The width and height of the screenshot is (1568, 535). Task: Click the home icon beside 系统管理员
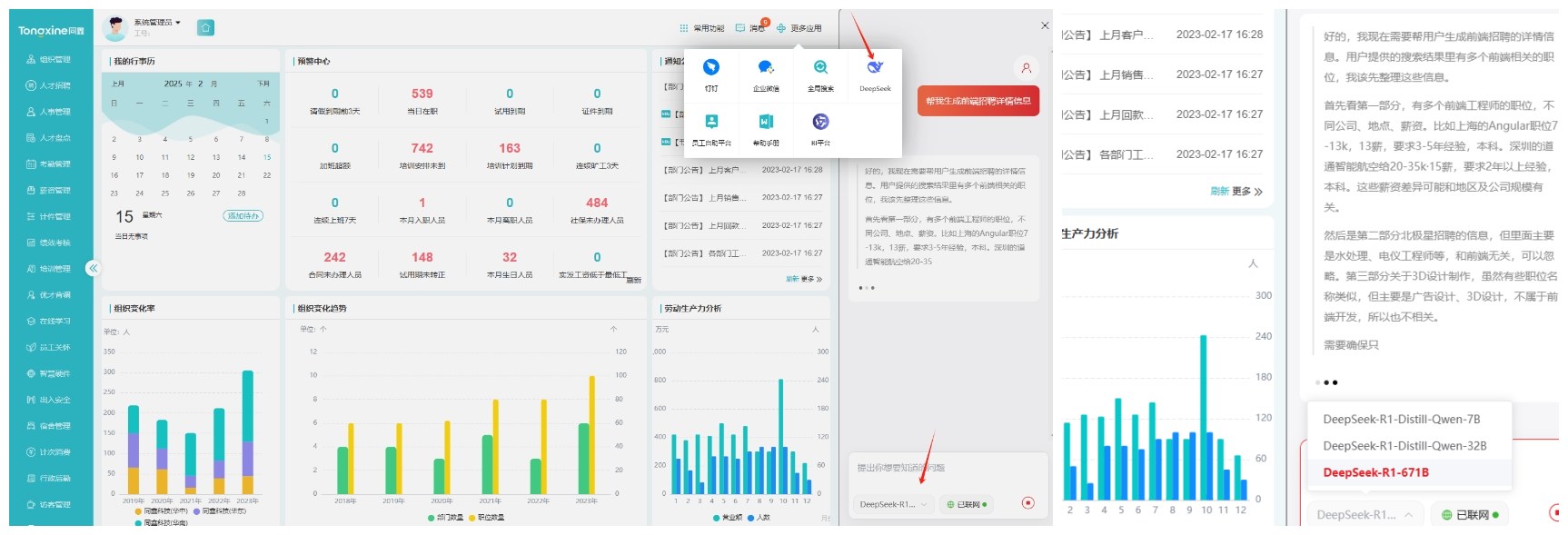[x=206, y=28]
